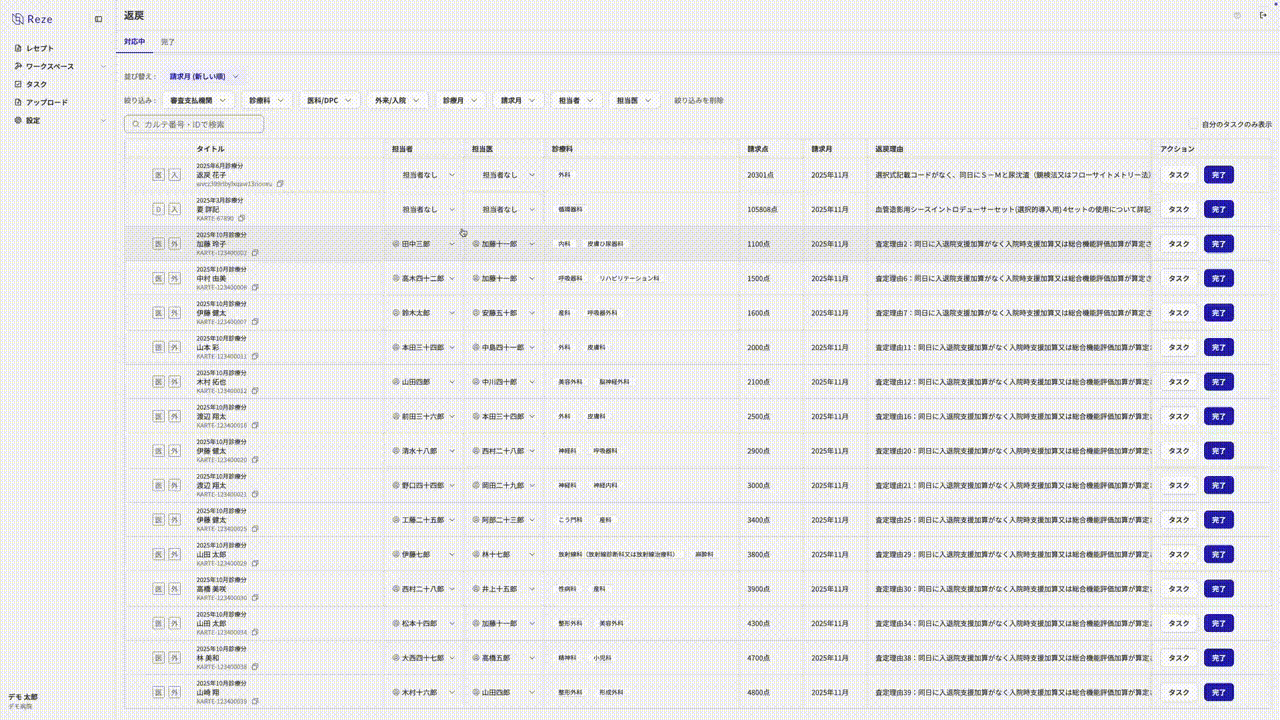Focus the カルテ番号・ID search field
This screenshot has width=1280, height=720.
(x=194, y=124)
